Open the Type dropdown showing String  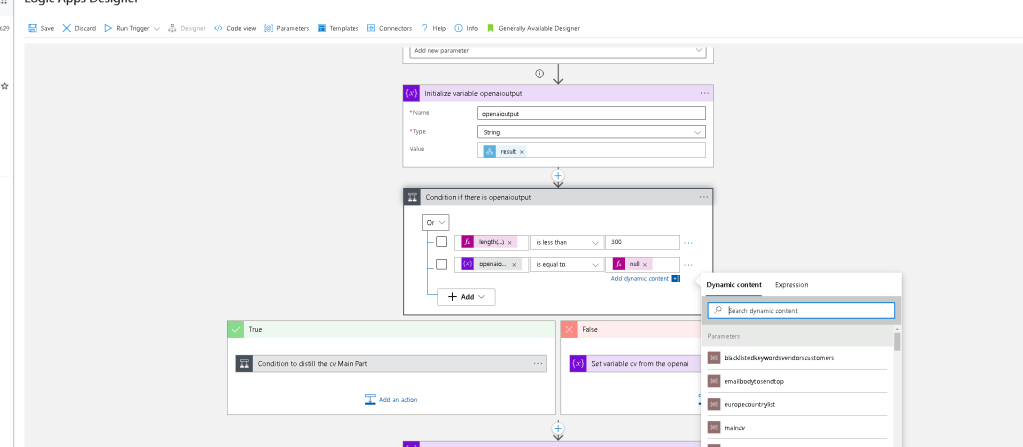[x=591, y=132]
